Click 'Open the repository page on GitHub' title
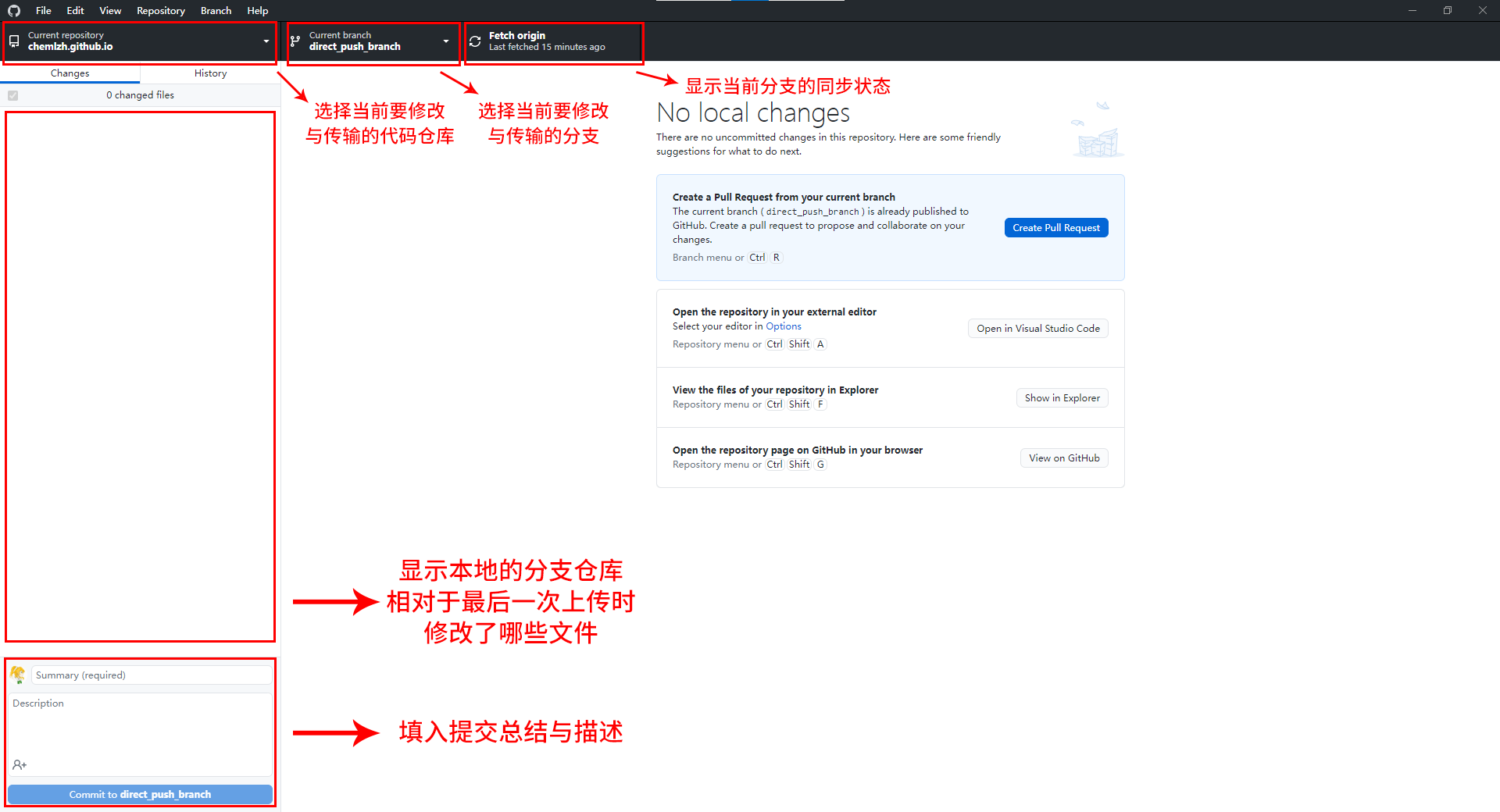The height and width of the screenshot is (812, 1500). tap(797, 451)
